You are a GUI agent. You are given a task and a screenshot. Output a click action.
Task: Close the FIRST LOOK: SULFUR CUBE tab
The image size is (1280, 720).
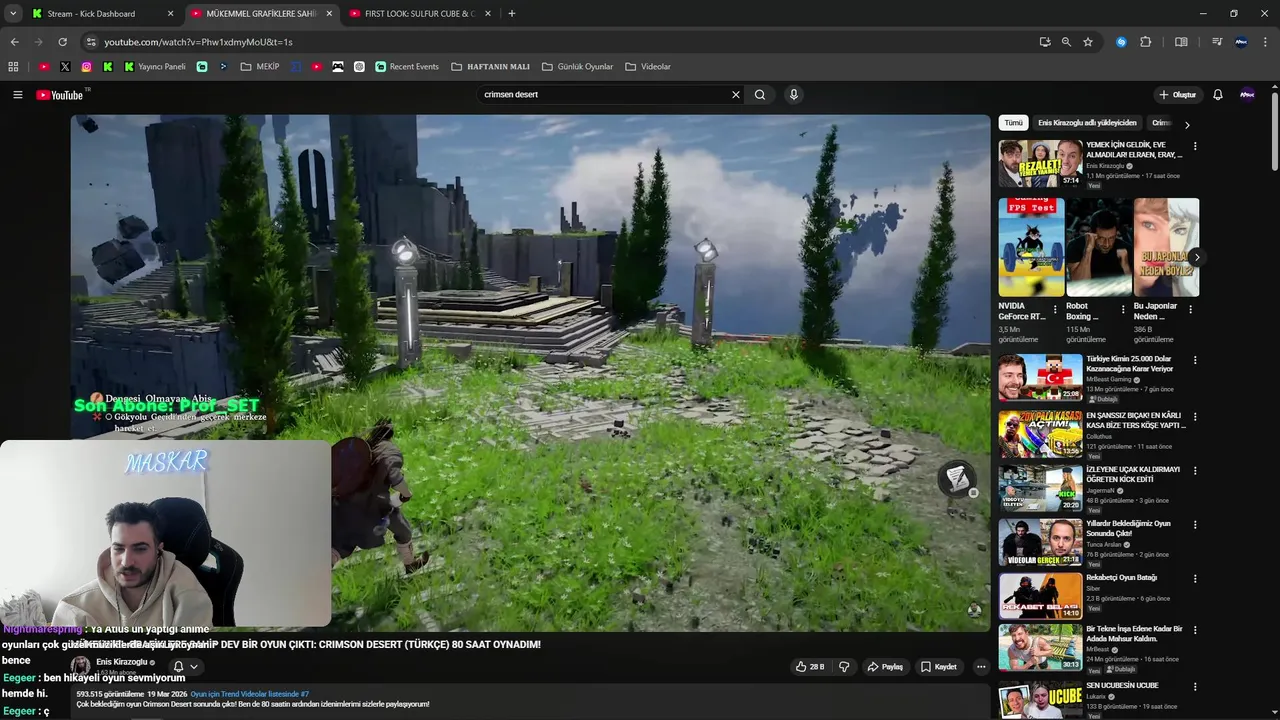pyautogui.click(x=488, y=14)
